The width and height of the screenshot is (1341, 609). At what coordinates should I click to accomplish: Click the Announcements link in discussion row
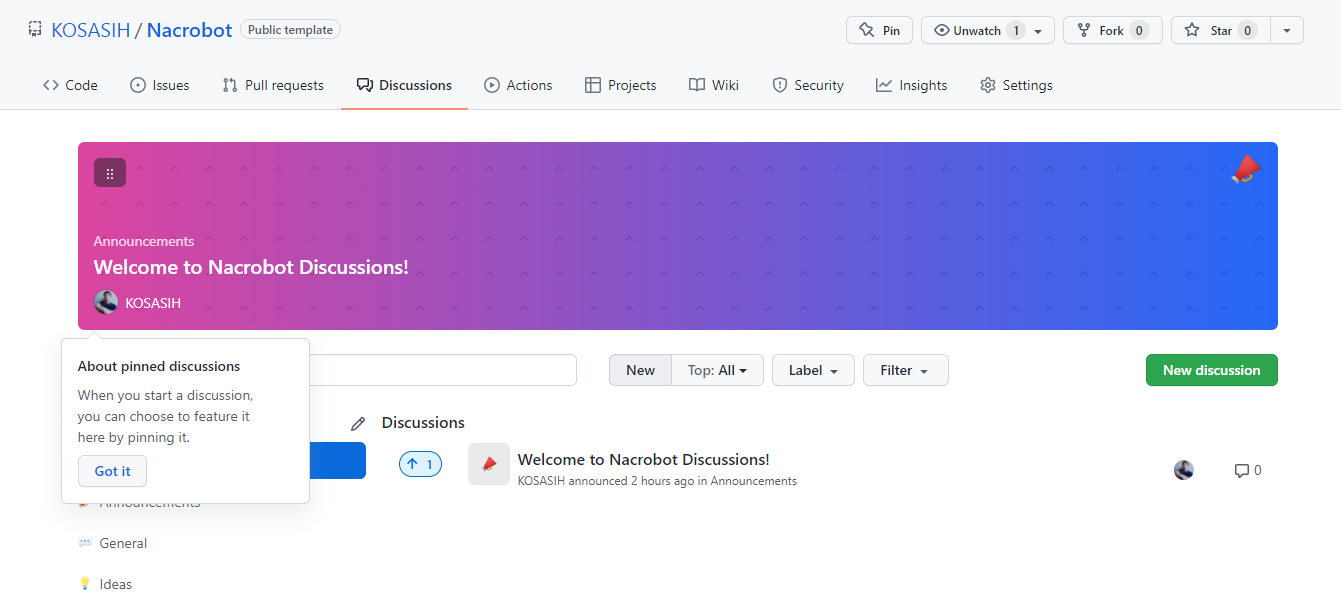(753, 481)
